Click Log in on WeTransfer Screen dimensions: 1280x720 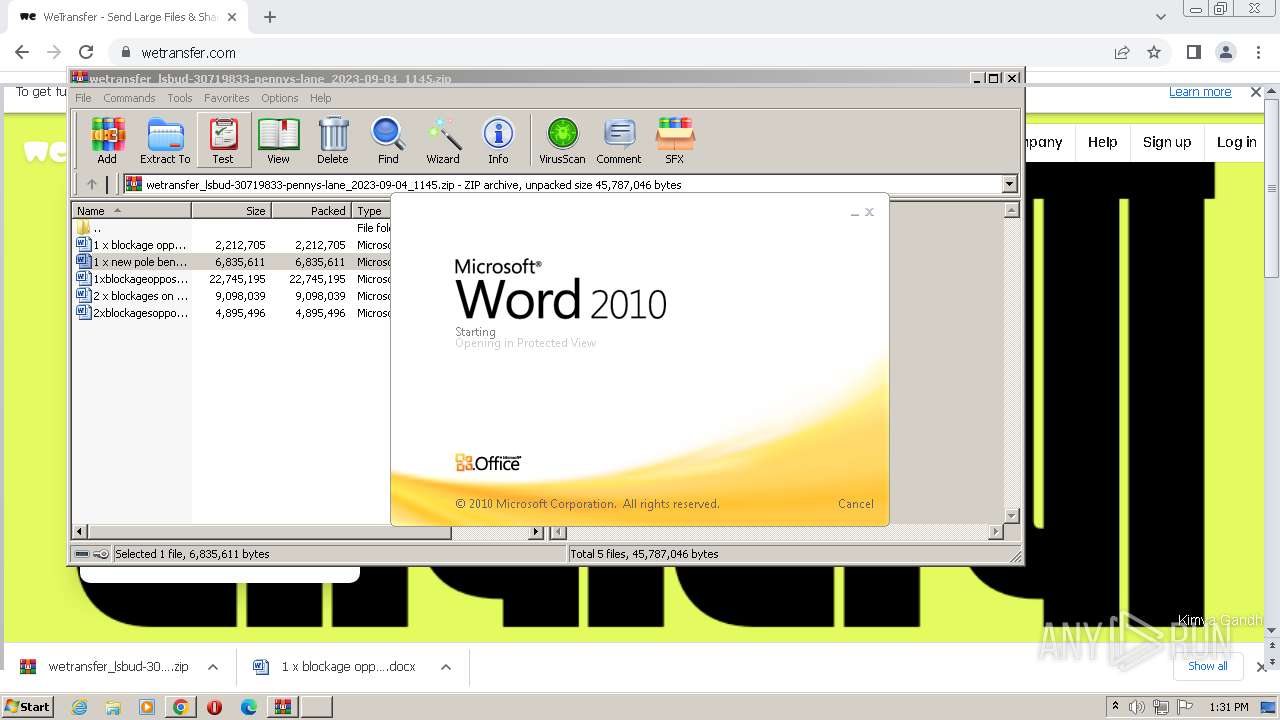(x=1236, y=142)
